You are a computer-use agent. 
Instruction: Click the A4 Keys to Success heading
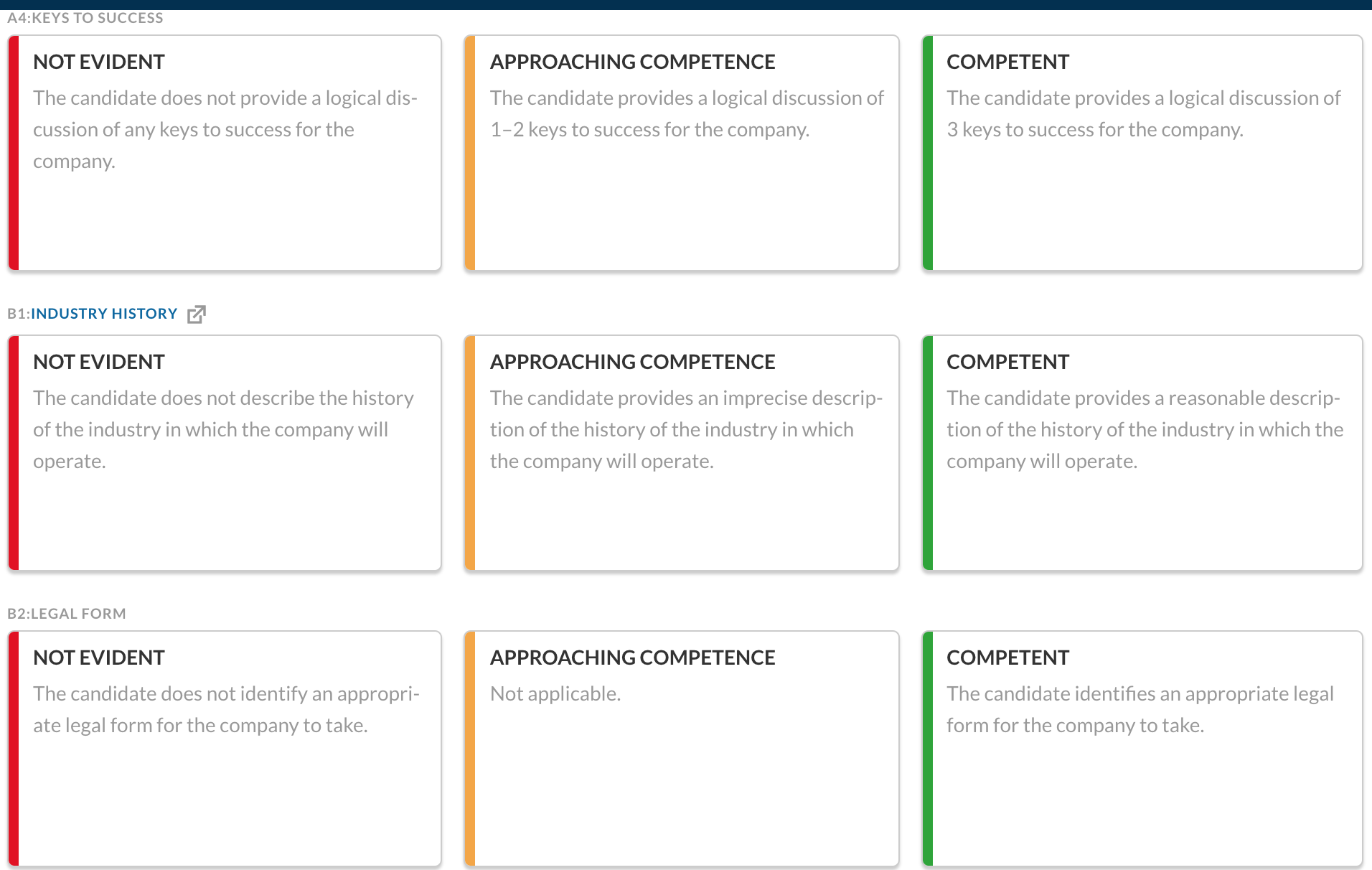tap(85, 18)
